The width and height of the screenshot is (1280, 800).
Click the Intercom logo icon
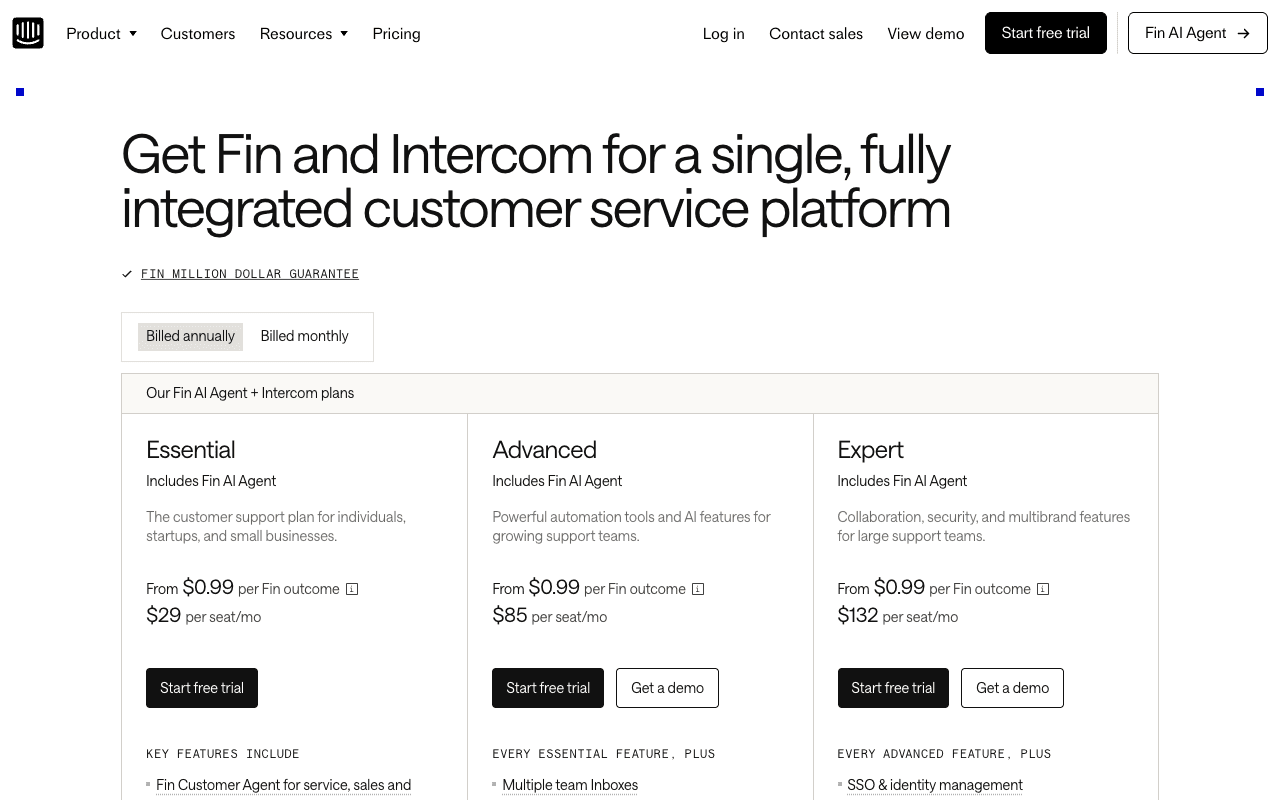[28, 33]
